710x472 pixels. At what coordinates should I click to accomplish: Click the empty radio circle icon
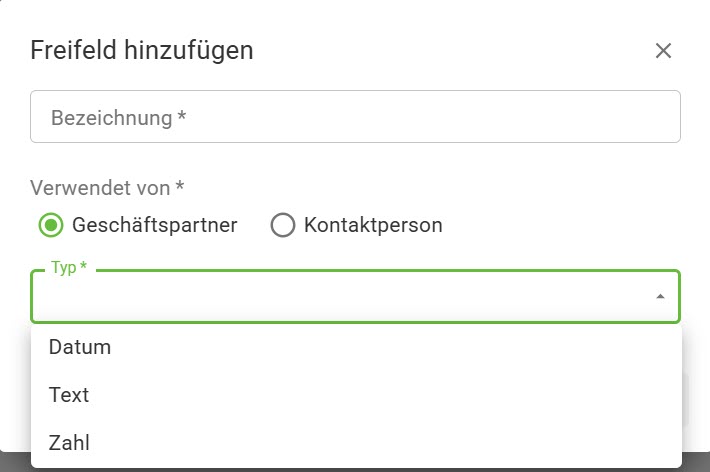coord(283,225)
